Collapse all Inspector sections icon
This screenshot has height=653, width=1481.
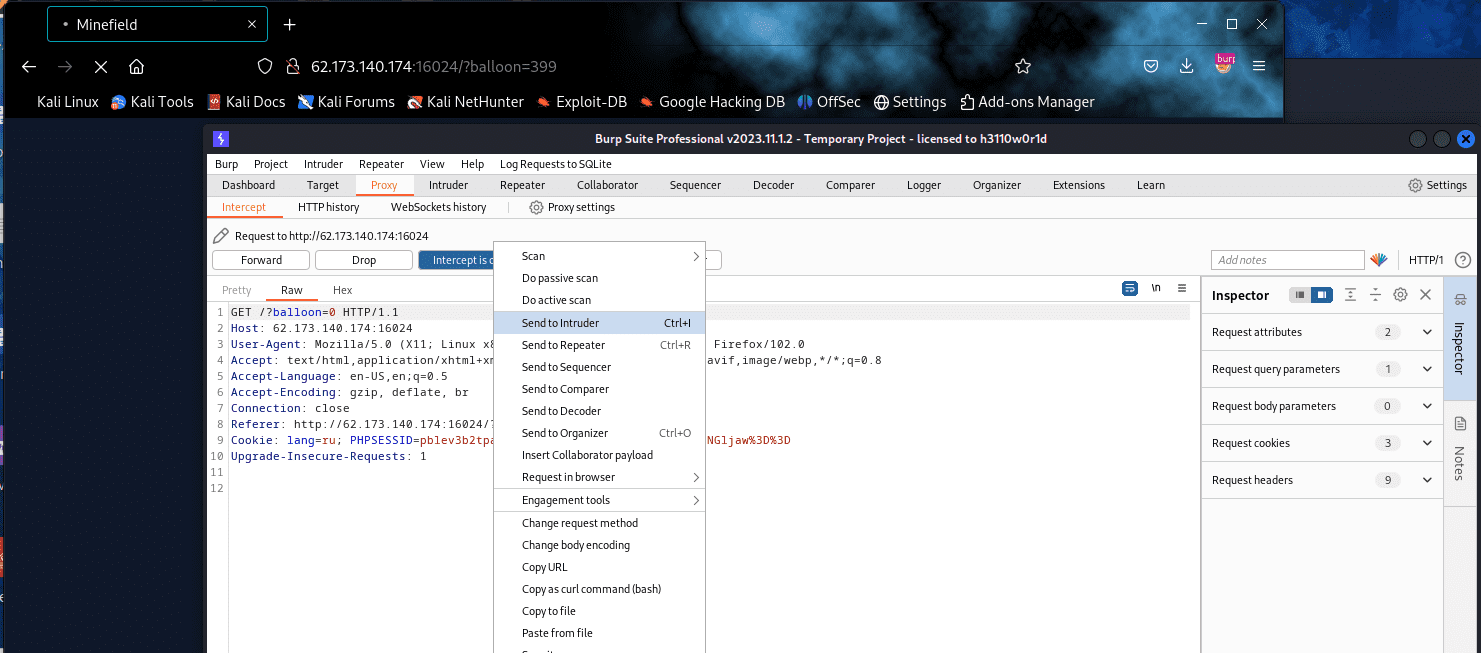tap(1375, 295)
